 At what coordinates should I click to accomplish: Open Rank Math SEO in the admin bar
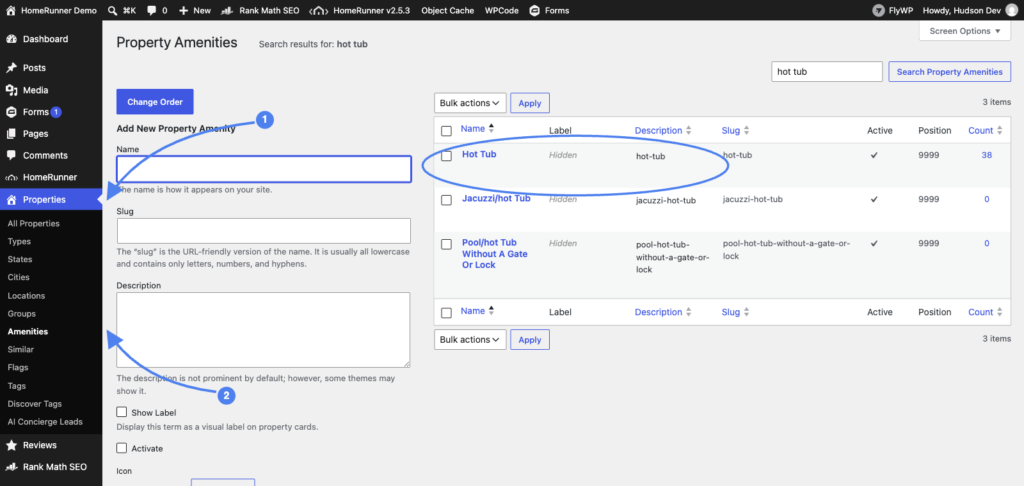click(259, 10)
